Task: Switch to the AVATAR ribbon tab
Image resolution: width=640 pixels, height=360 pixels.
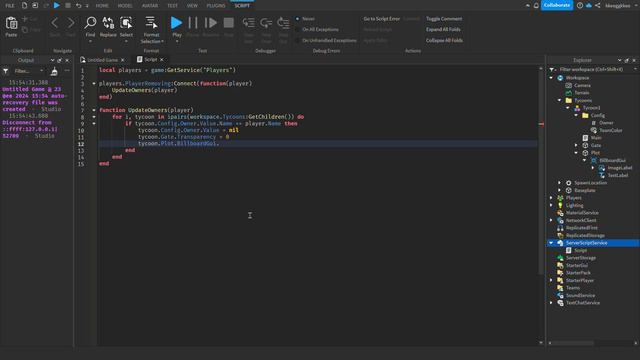Action: pyautogui.click(x=150, y=6)
